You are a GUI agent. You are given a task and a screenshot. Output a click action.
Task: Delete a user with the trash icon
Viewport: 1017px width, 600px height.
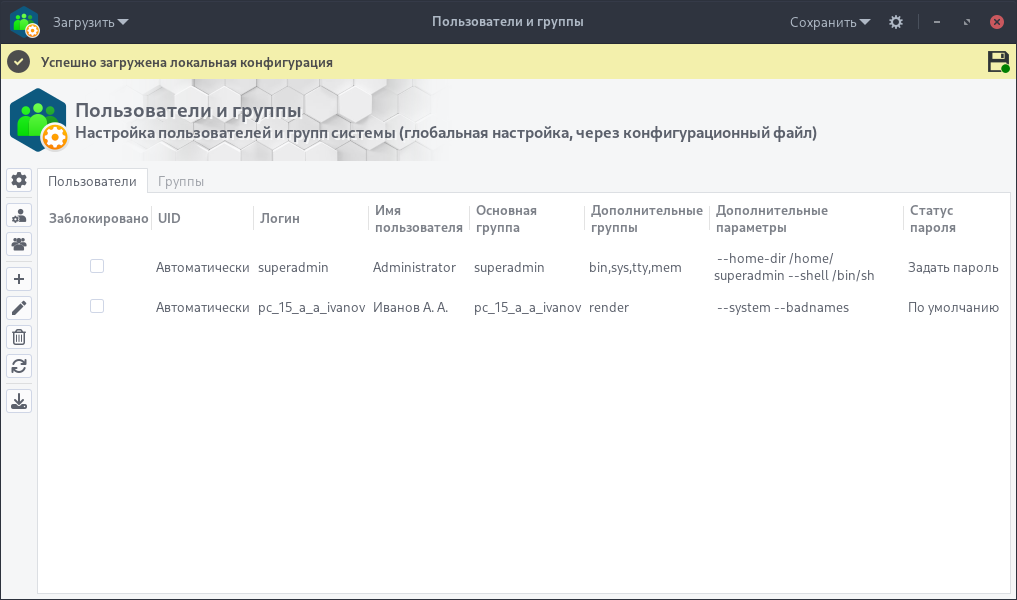pos(18,337)
